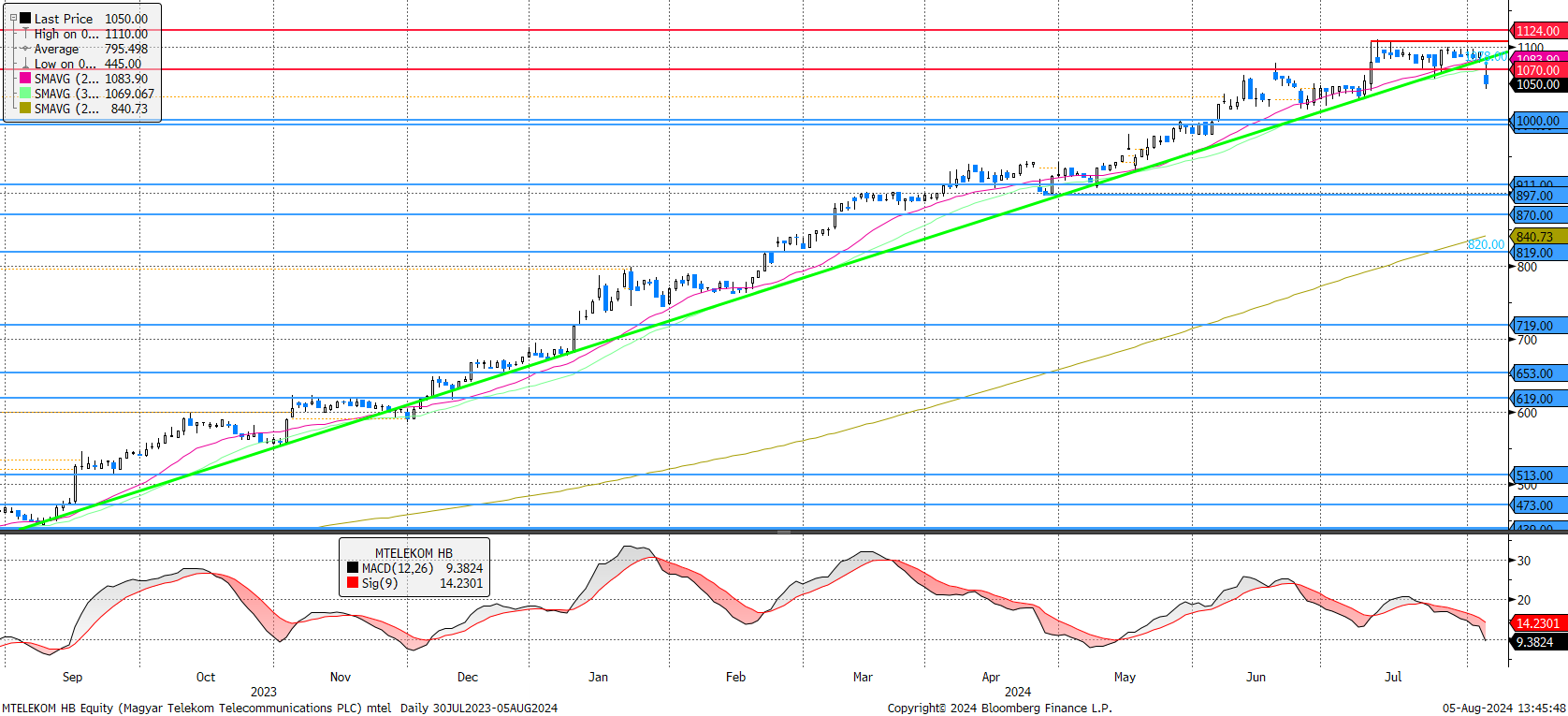This screenshot has width=1568, height=716.
Task: Click the MTELEKOM HB Equity footer description
Action: pos(280,708)
